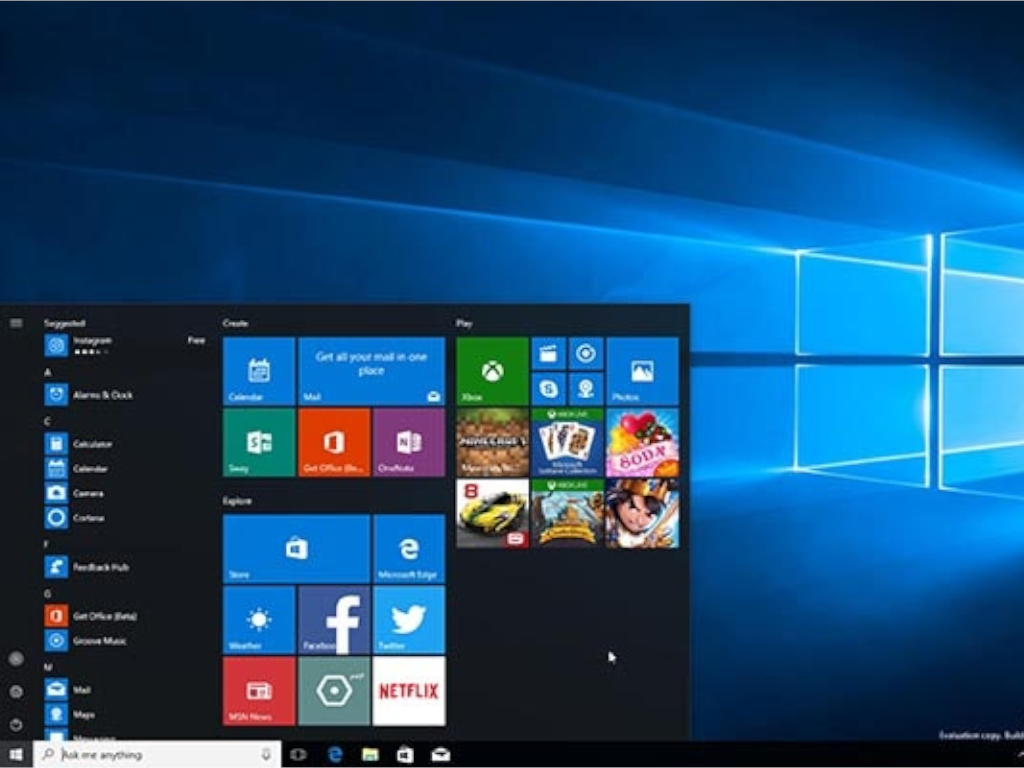Open Settings from the Start menu sidebar
Screen dimensions: 1024x768
point(15,689)
